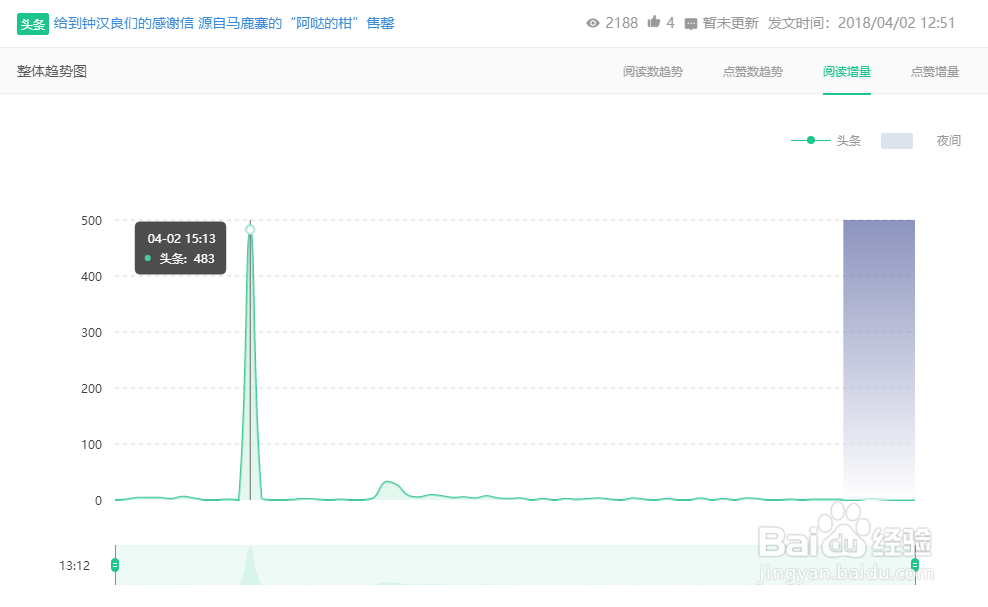Image resolution: width=988 pixels, height=607 pixels.
Task: Click the publish time 2018/04/02 12:51
Action: click(896, 23)
